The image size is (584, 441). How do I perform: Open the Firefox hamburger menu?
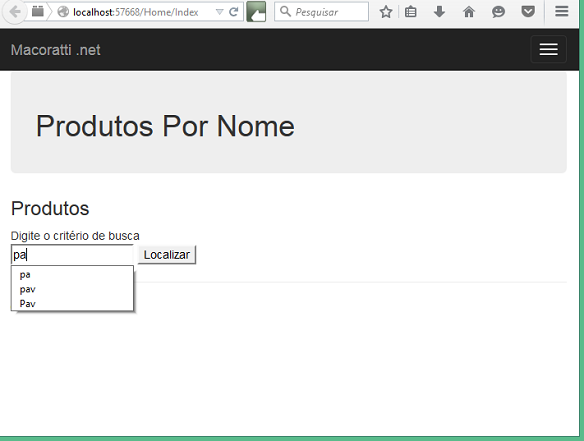tap(561, 12)
